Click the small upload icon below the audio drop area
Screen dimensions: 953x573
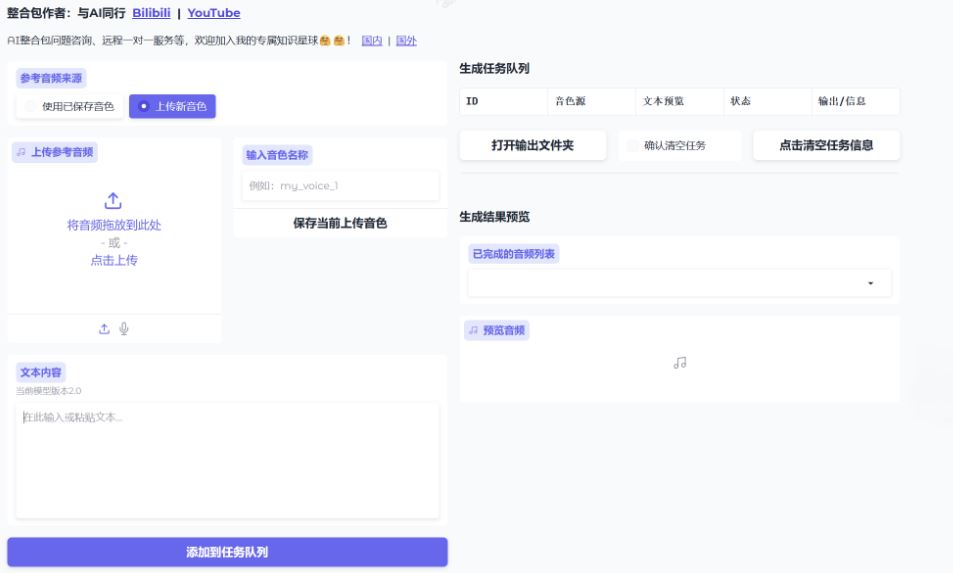click(x=104, y=328)
